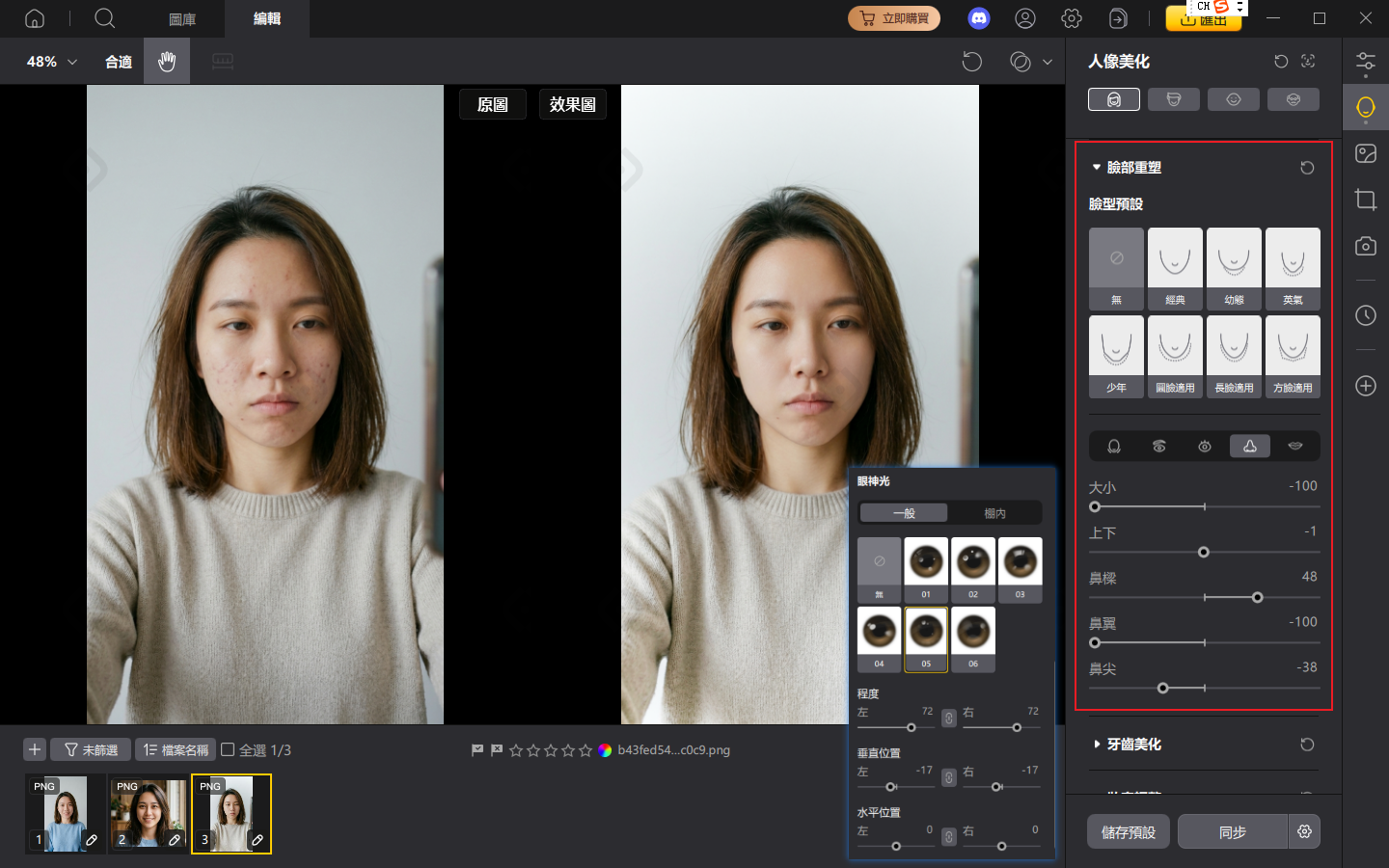Click the 同步 button
Screen dimensions: 1389x868
[1233, 831]
